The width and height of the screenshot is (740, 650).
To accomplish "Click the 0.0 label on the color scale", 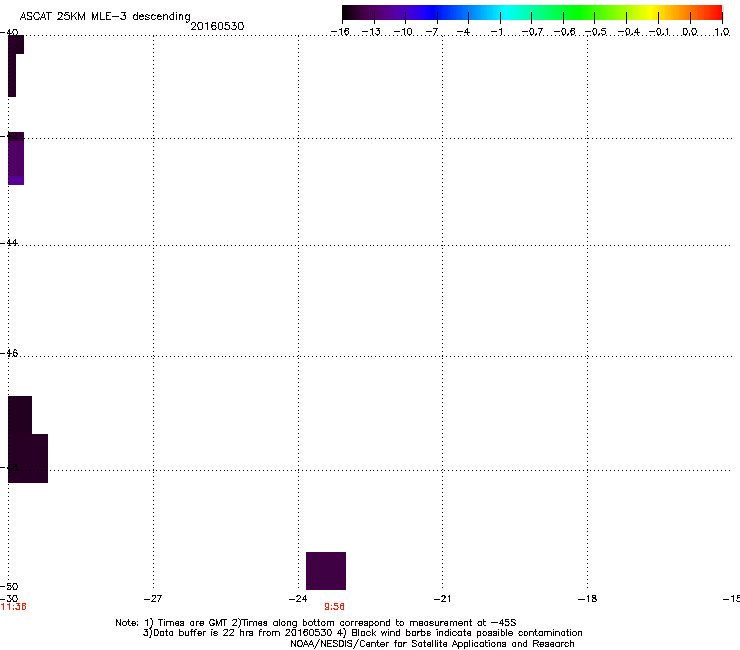I will click(x=690, y=32).
